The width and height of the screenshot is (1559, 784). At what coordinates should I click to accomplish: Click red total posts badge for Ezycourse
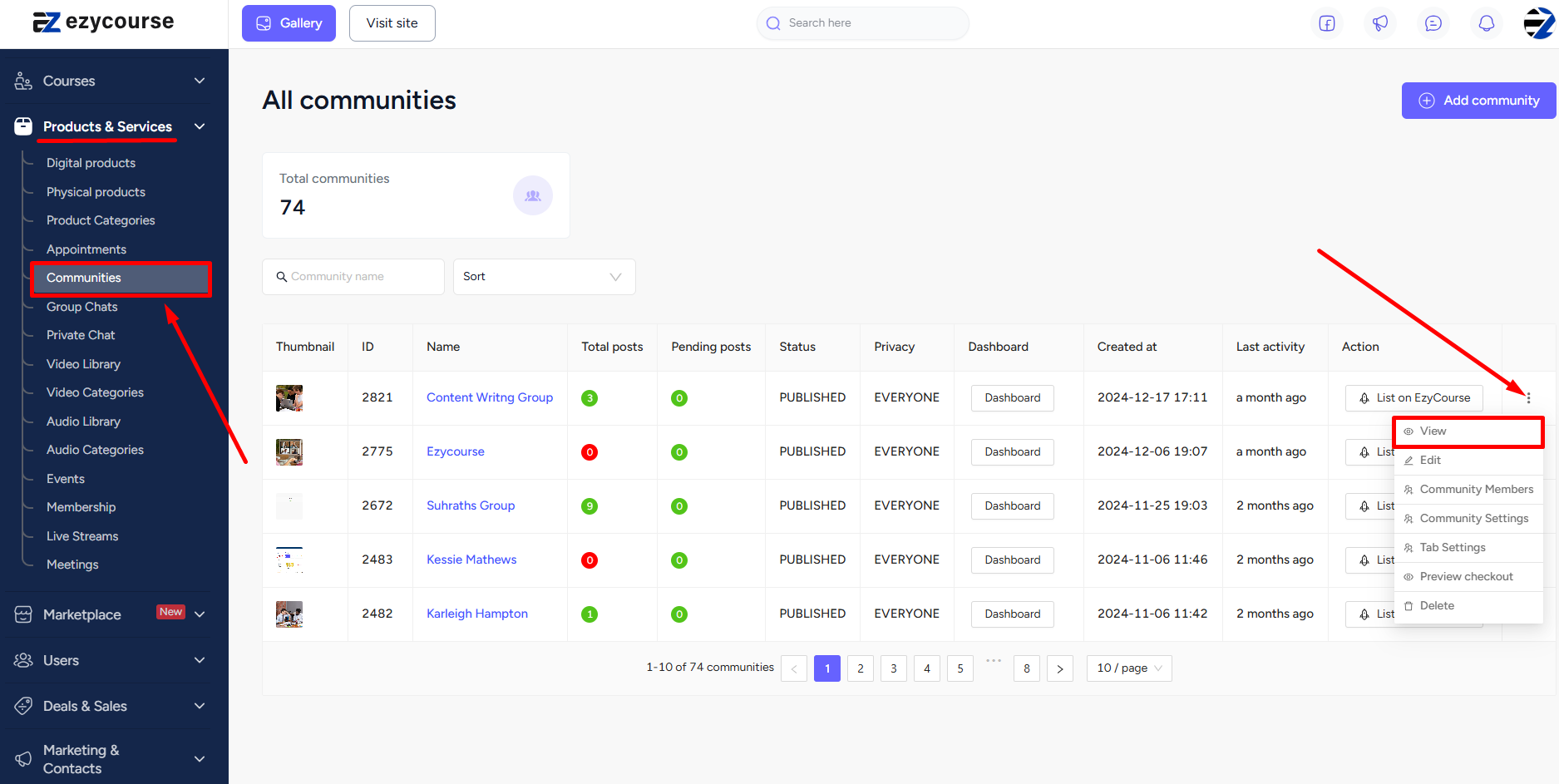[590, 452]
